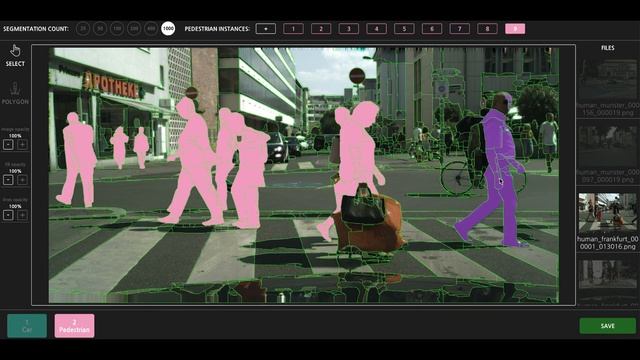Select pedestrian instance 2
Viewport: 640px width, 360px height.
[321, 29]
